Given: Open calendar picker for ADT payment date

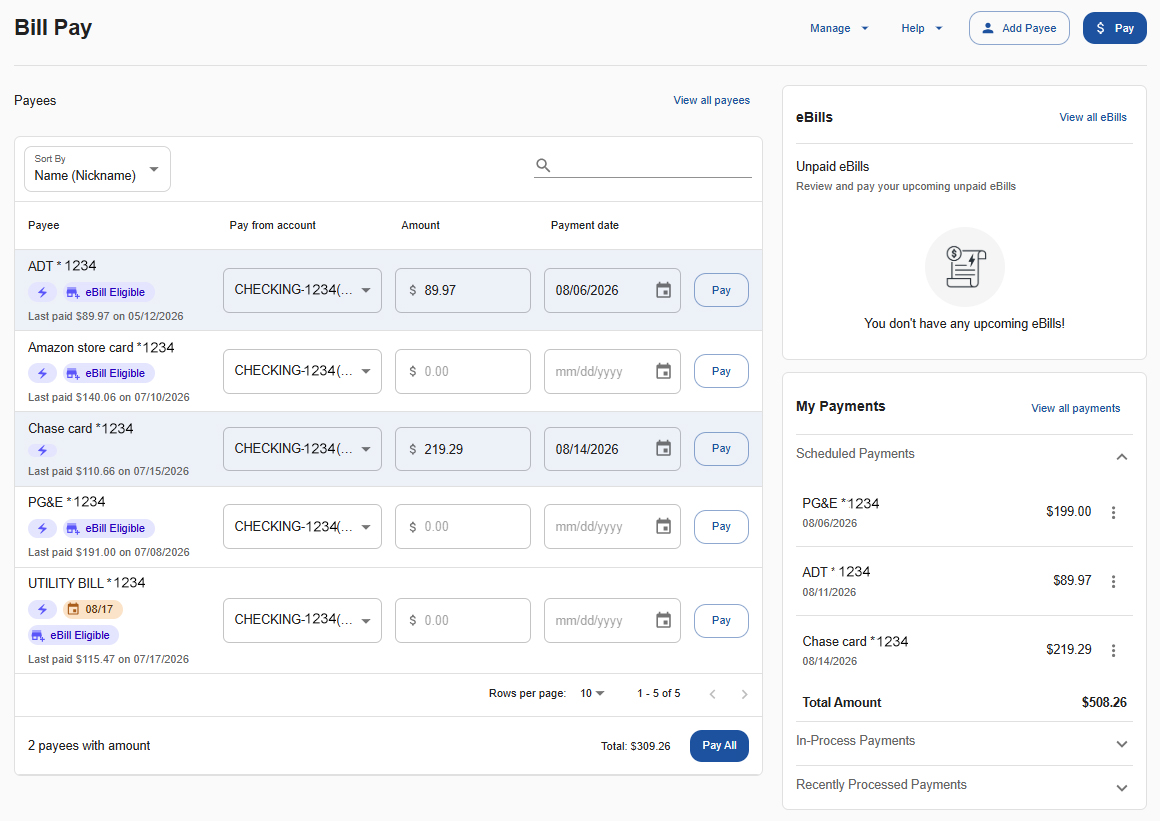Looking at the screenshot, I should tap(664, 291).
